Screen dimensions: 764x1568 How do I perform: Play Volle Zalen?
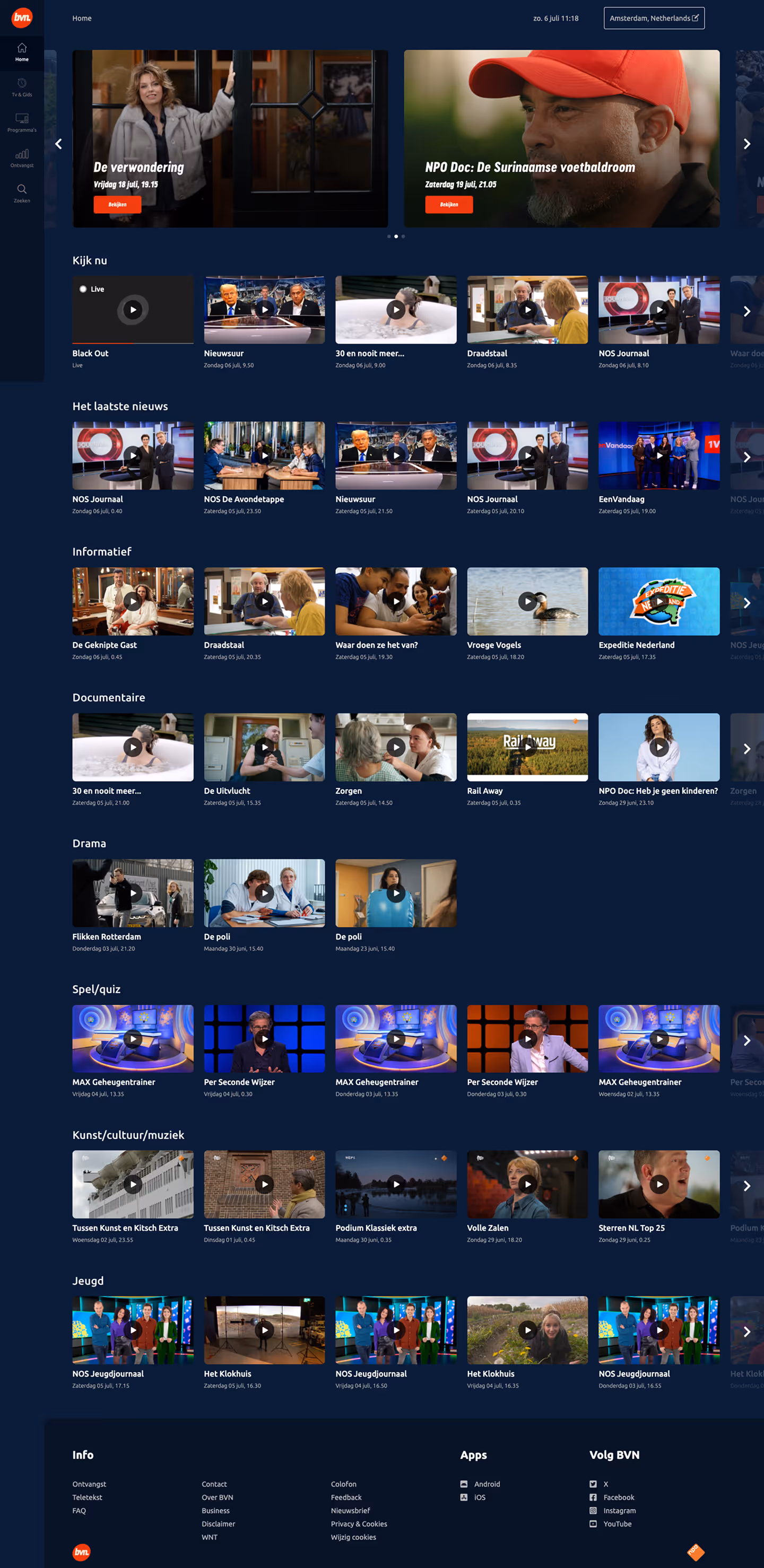(527, 1184)
